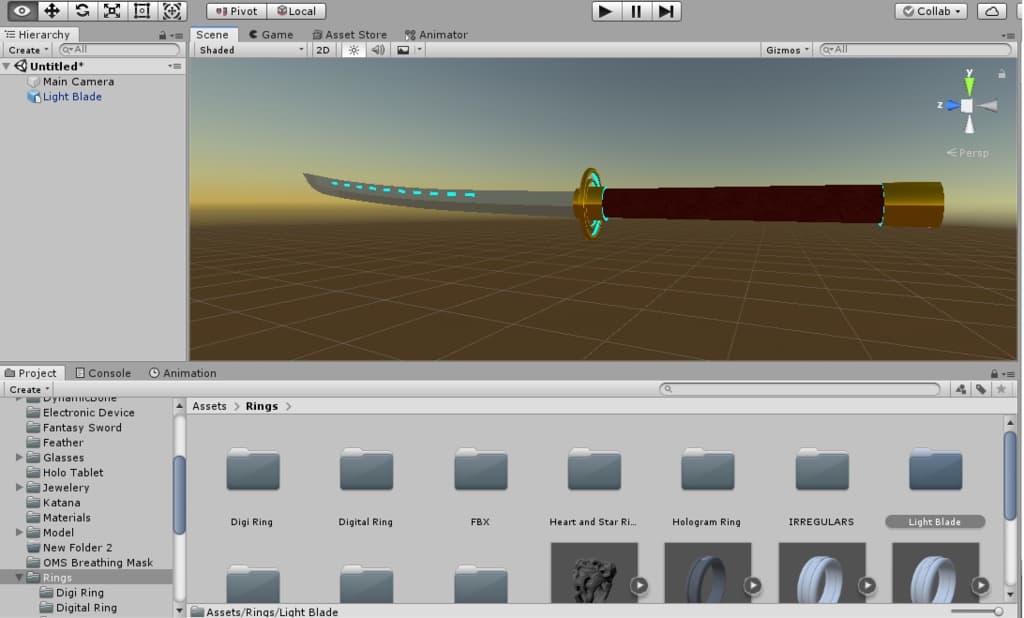The image size is (1024, 618).
Task: Open cloud services icon
Action: pyautogui.click(x=991, y=11)
